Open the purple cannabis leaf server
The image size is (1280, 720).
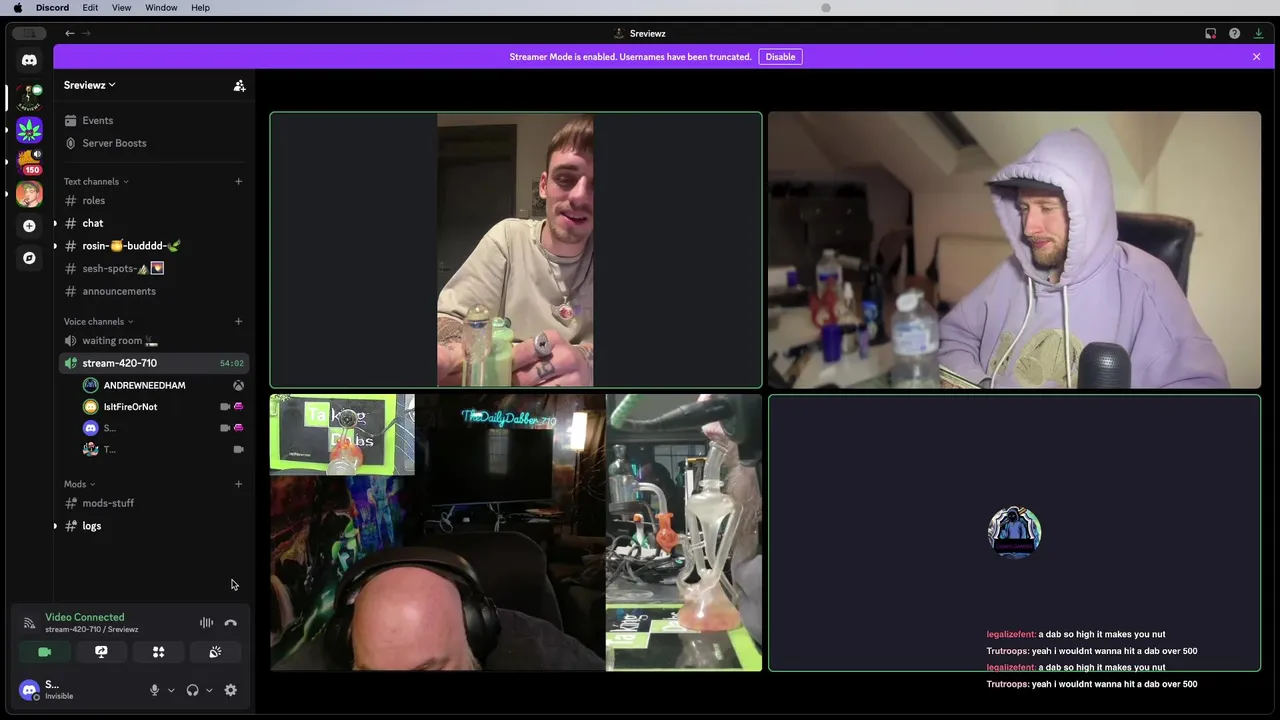(x=29, y=130)
